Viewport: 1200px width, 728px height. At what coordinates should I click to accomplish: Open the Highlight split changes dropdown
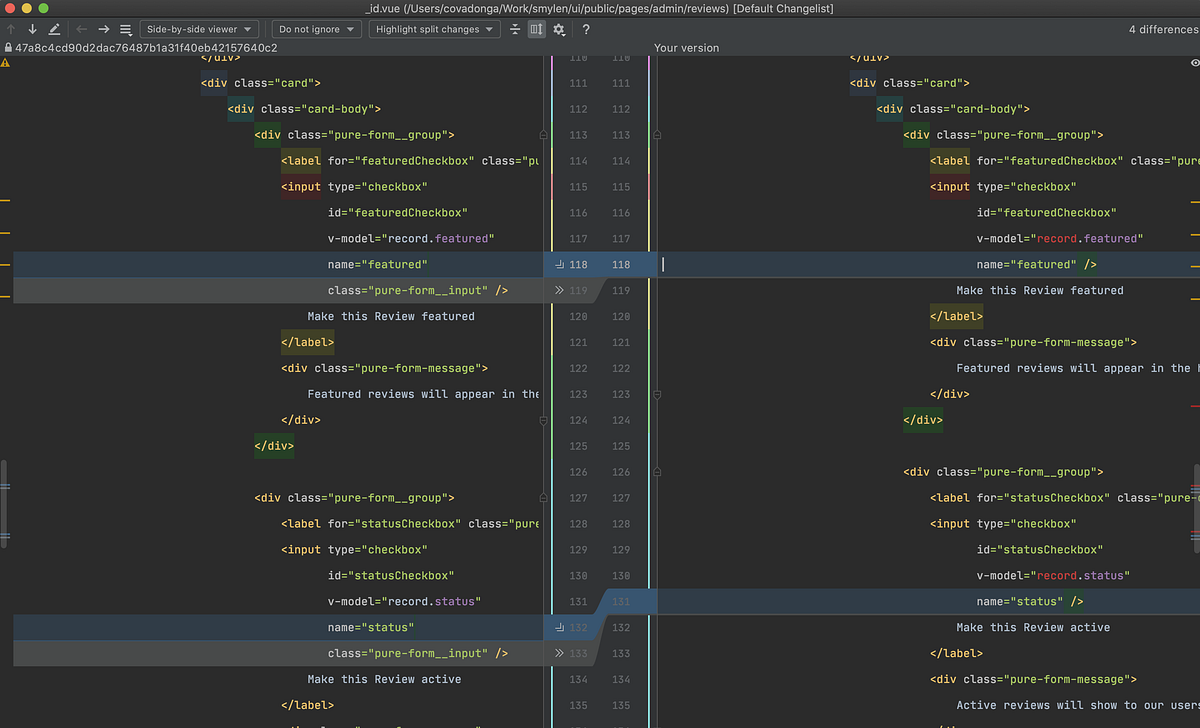coord(434,29)
